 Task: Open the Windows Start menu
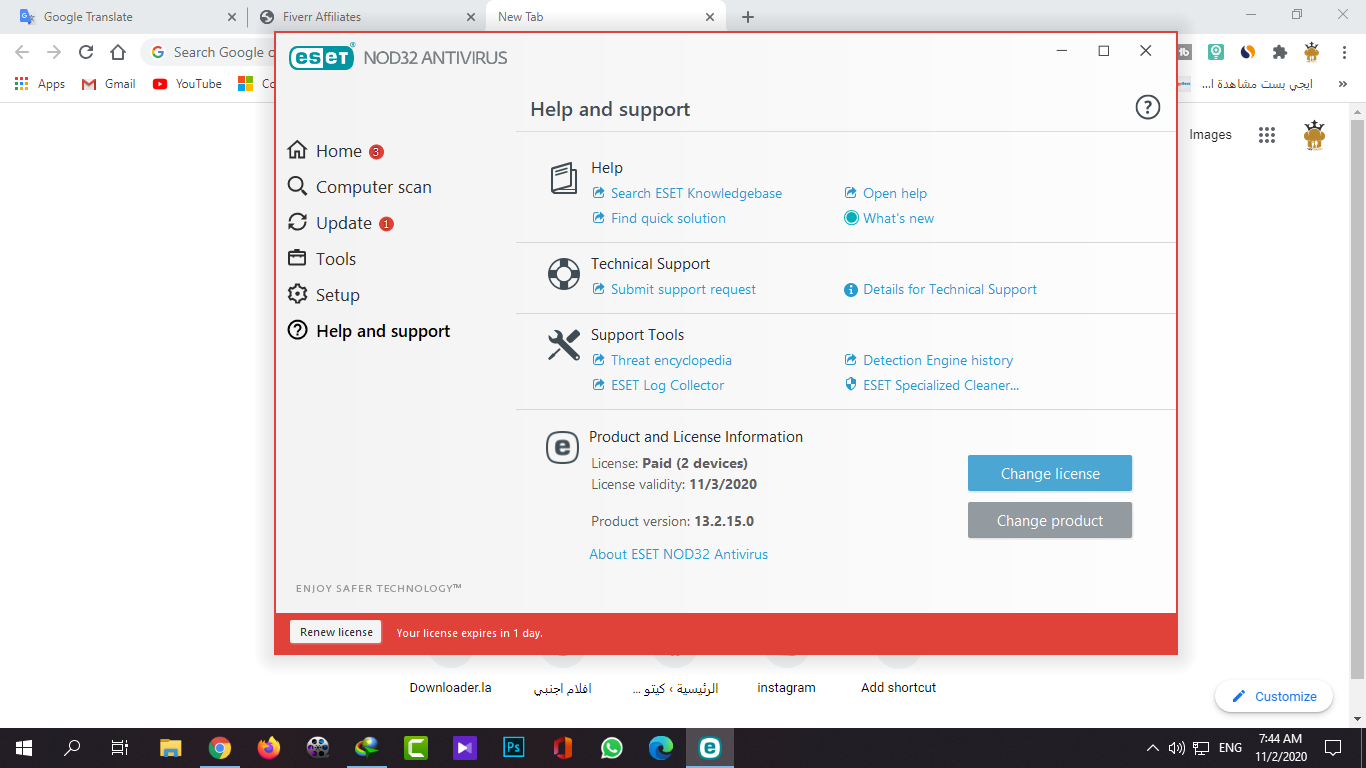23,747
